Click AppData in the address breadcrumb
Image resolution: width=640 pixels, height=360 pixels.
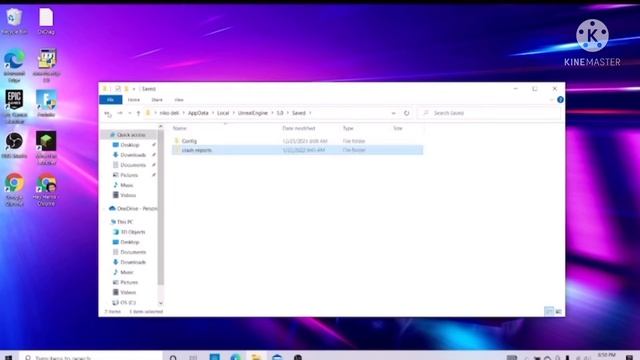click(x=198, y=113)
